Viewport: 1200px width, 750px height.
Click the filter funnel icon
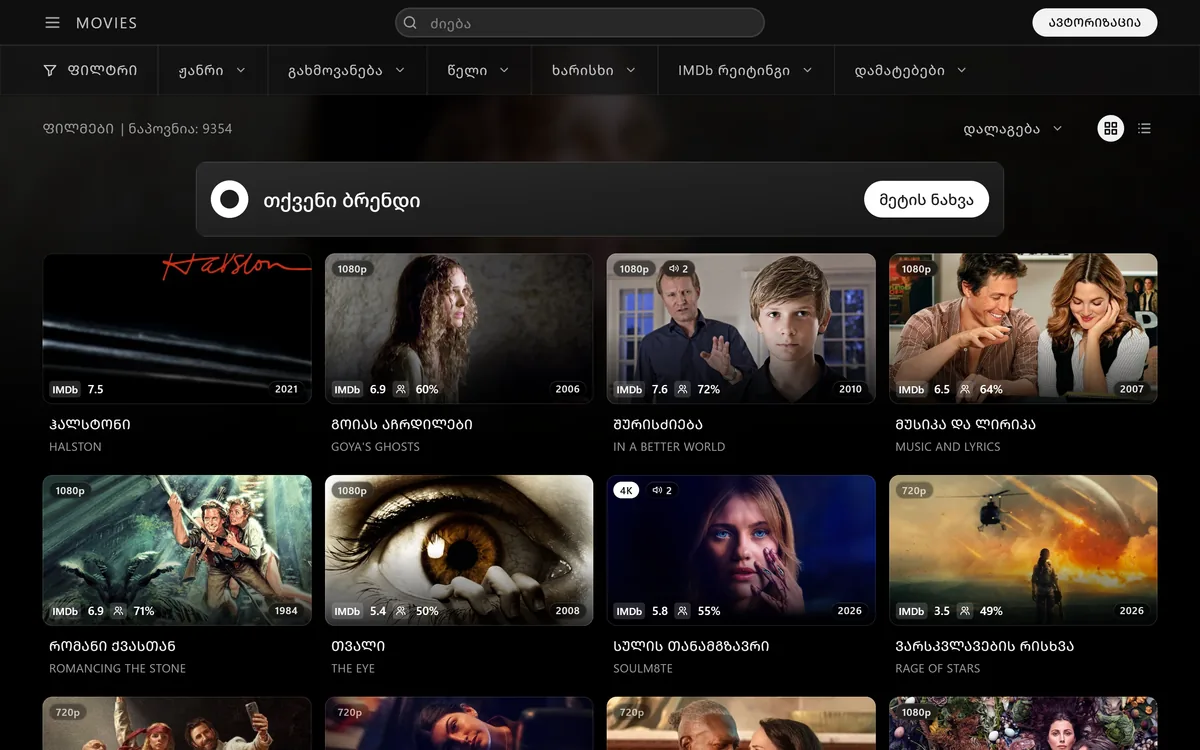50,71
